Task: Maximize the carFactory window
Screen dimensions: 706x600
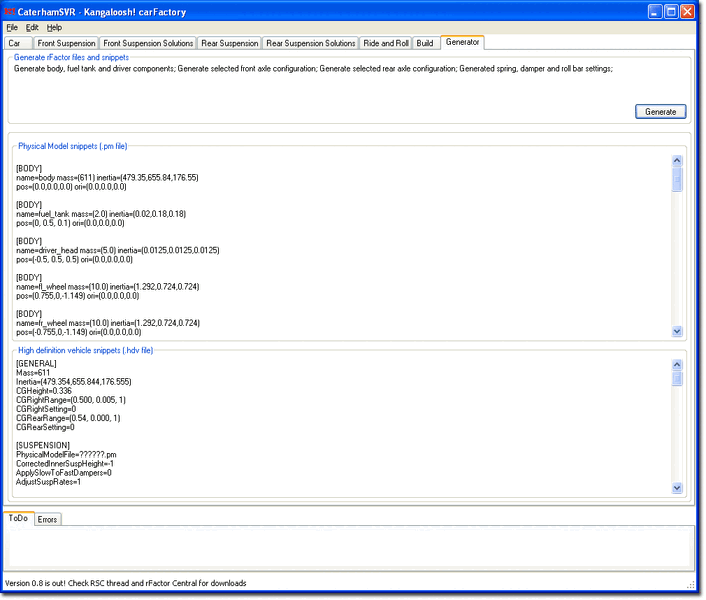Action: click(671, 12)
